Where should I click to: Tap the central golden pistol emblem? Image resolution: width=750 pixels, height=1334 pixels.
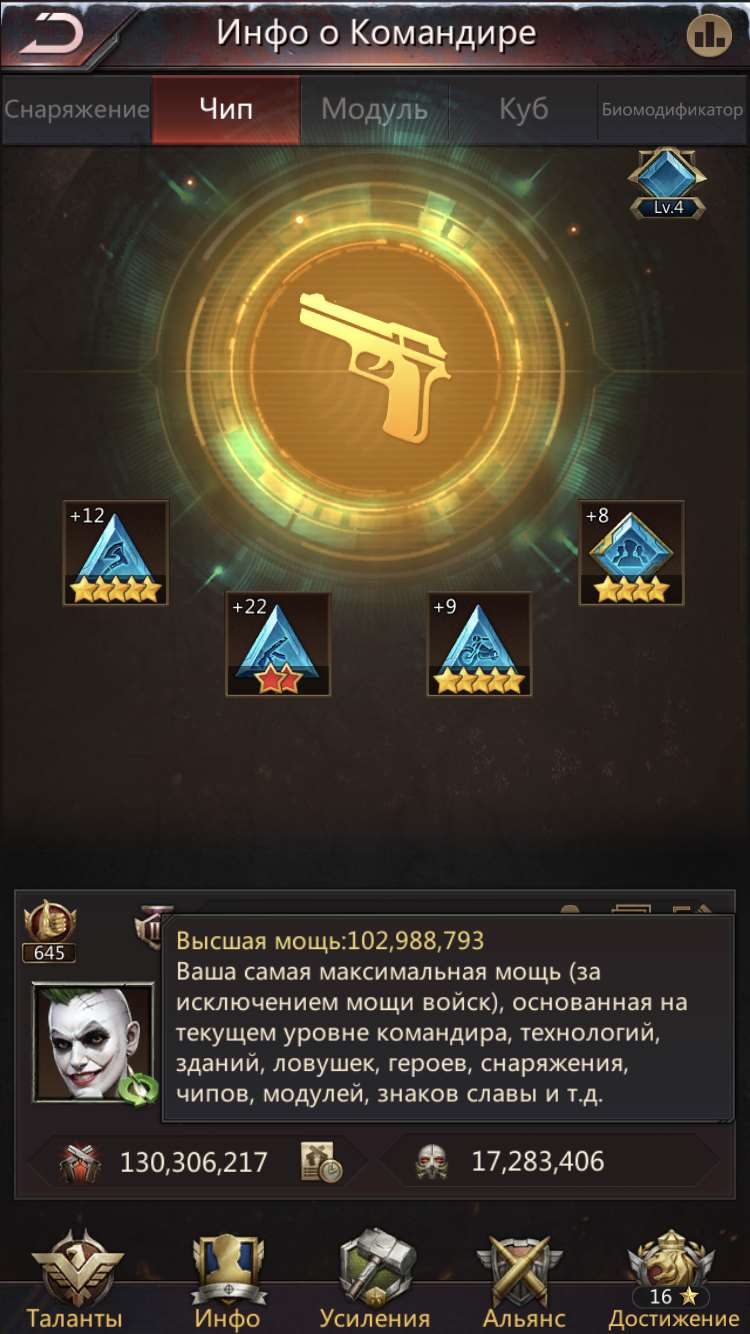(375, 365)
